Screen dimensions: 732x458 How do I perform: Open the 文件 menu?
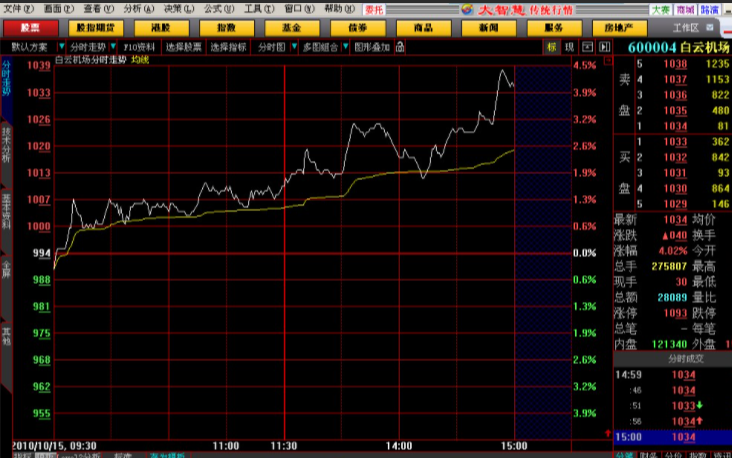[18, 8]
